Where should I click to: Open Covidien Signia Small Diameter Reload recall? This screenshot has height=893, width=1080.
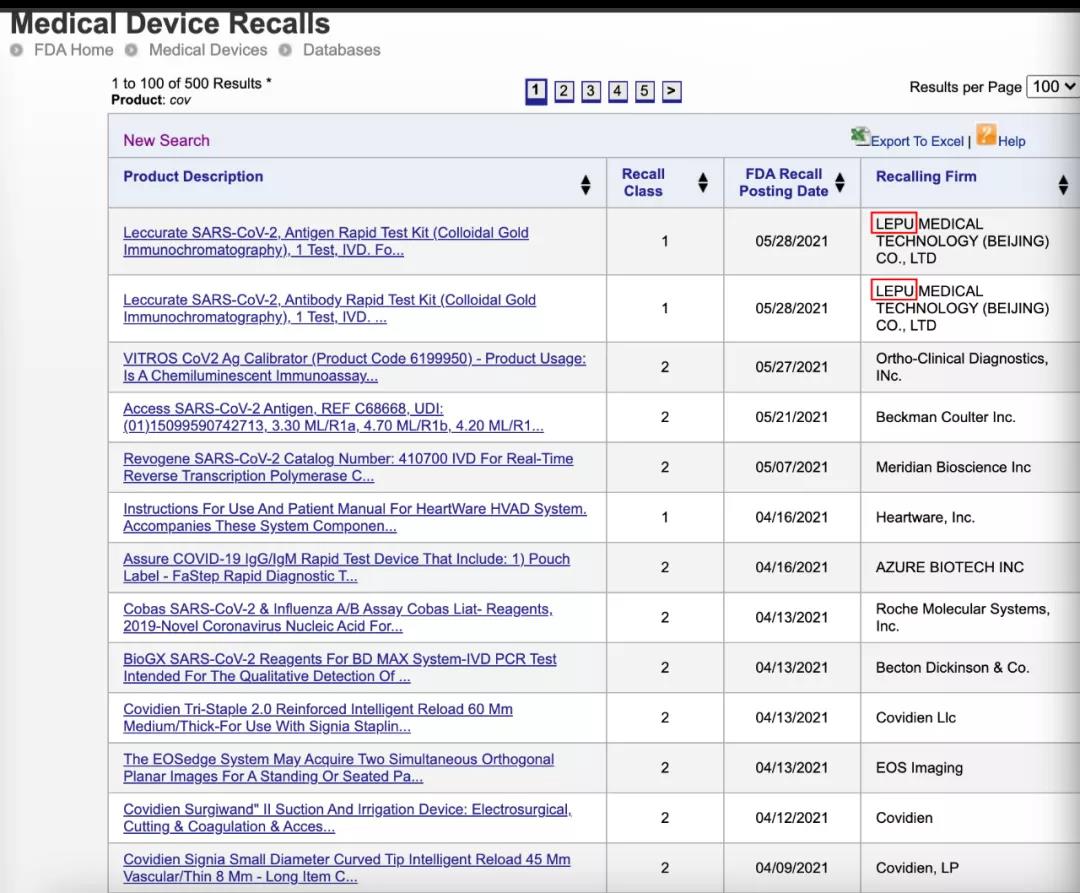click(x=346, y=868)
